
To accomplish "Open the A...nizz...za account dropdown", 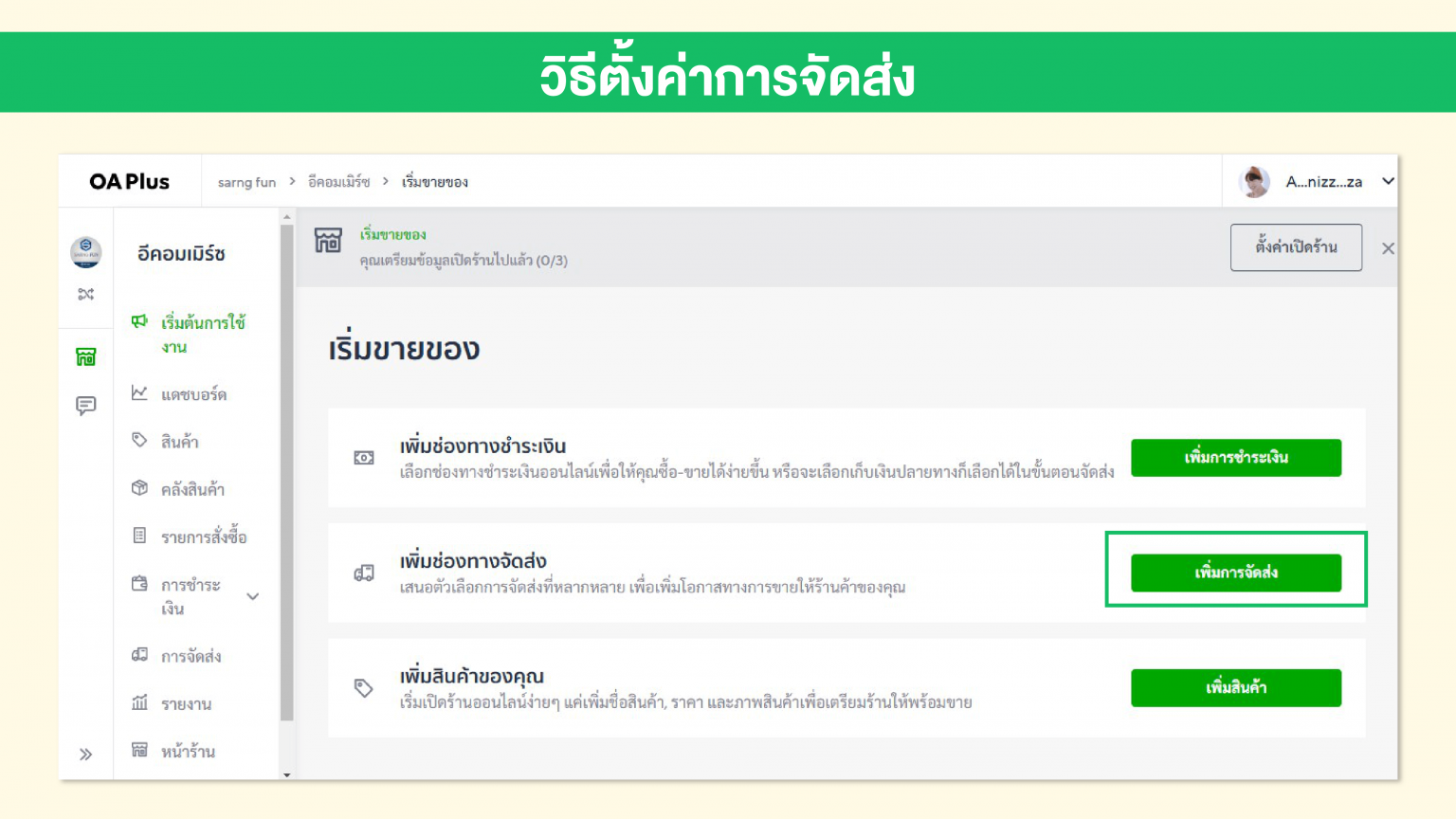I will [1388, 181].
